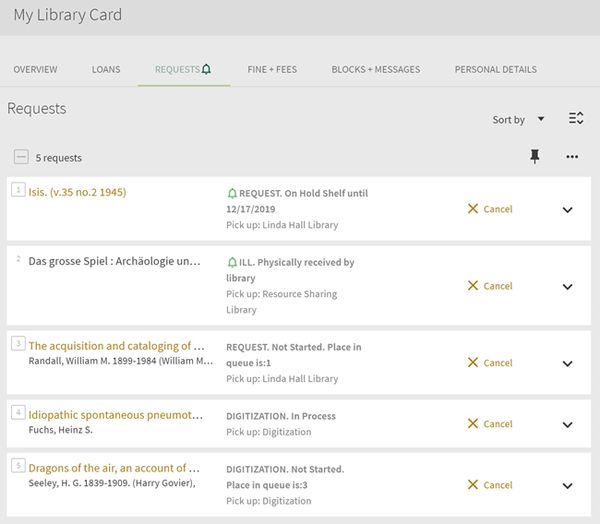The height and width of the screenshot is (524, 600).
Task: Click the sort order list icon
Action: (x=576, y=119)
